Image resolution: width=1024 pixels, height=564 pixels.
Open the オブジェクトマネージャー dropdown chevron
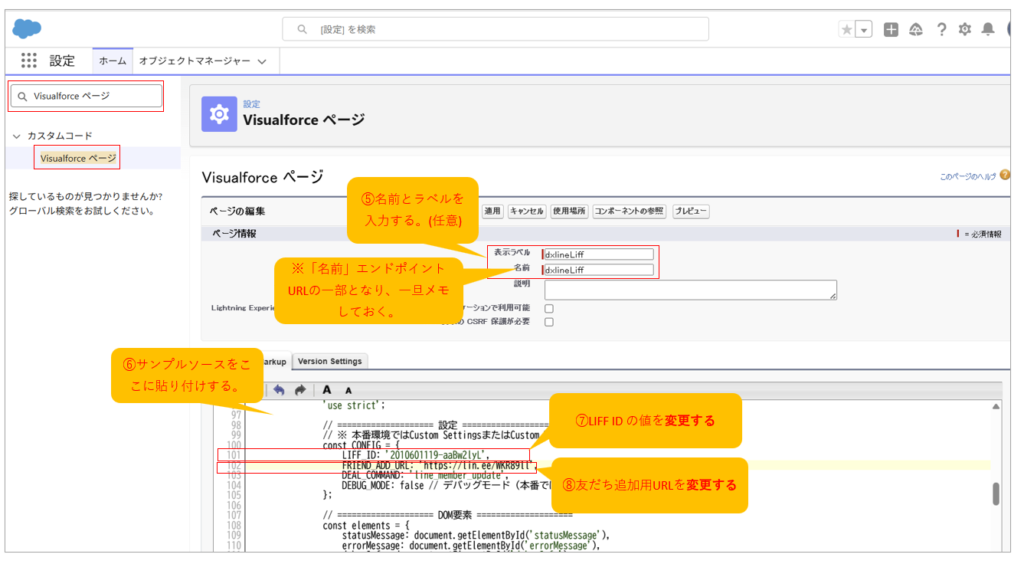point(262,61)
